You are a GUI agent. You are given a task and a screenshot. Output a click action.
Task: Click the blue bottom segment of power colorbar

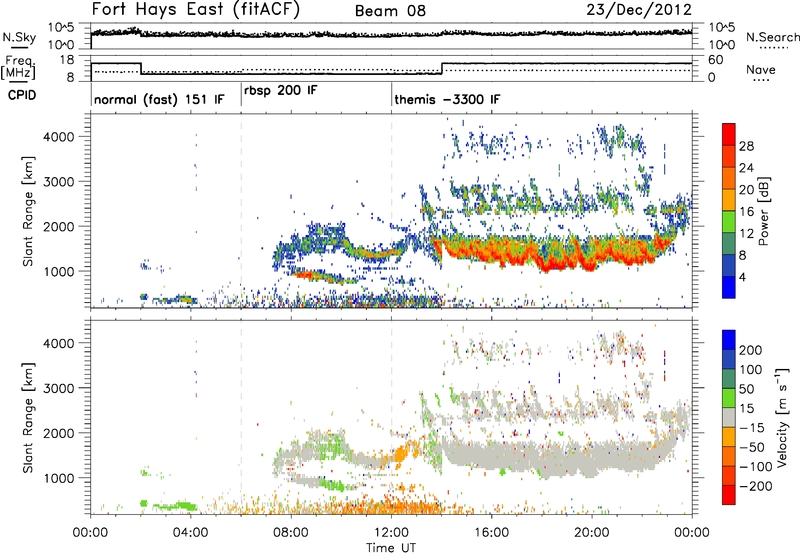[729, 287]
